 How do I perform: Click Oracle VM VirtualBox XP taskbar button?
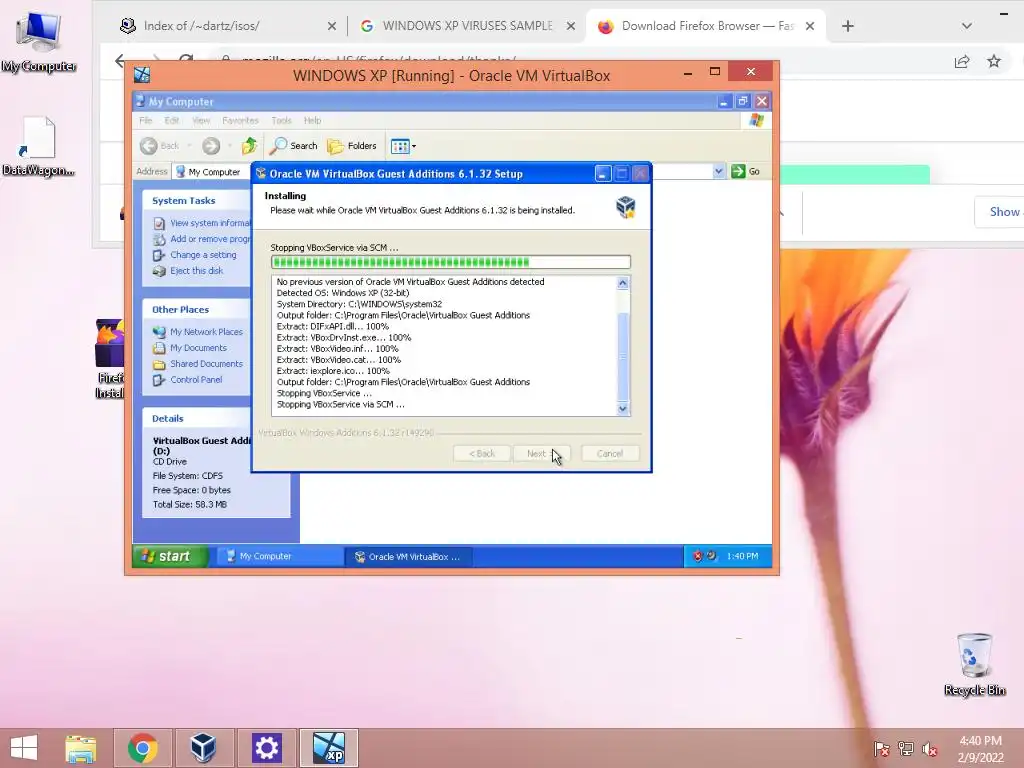click(x=409, y=556)
